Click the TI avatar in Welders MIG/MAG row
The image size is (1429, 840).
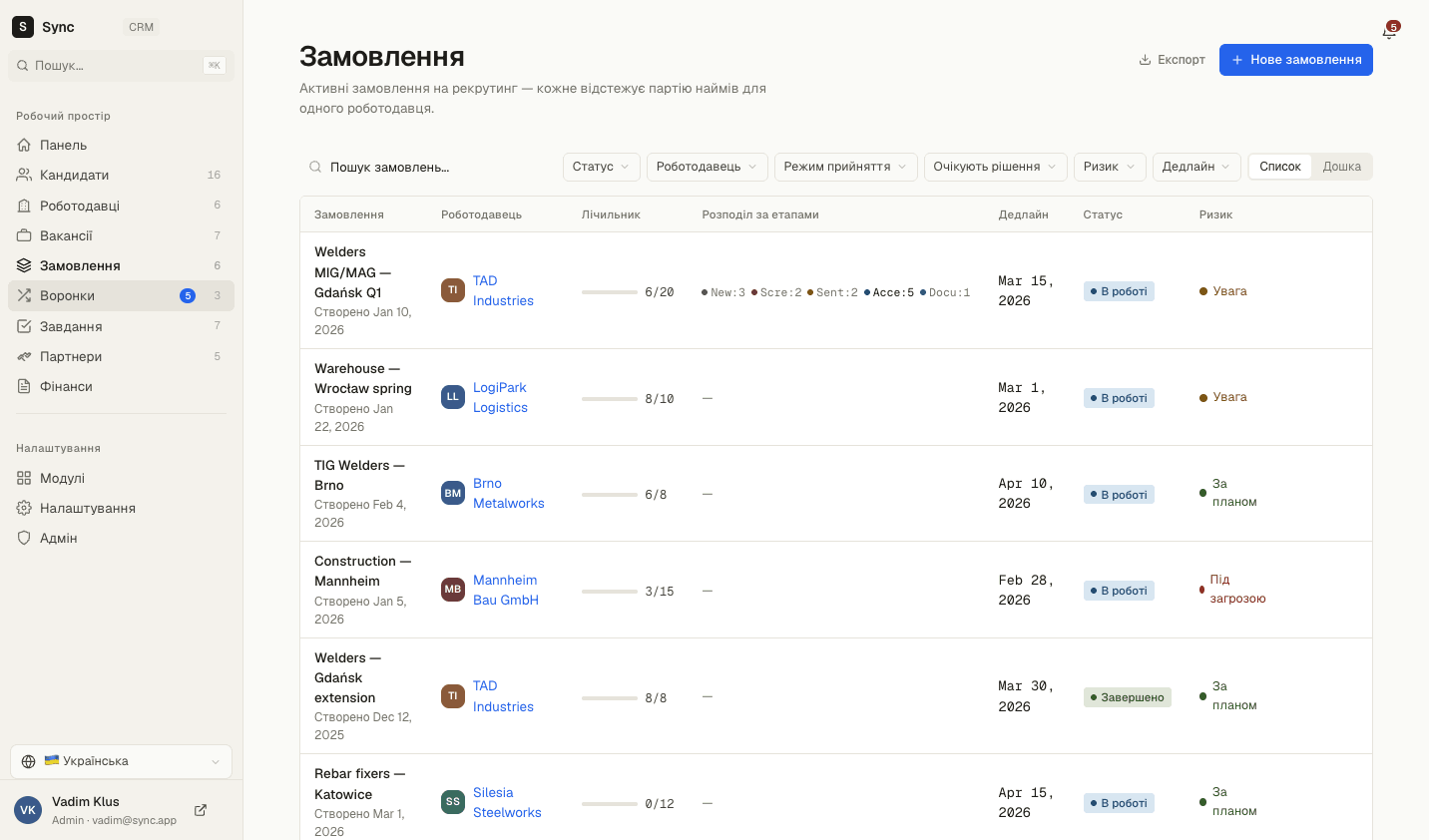(x=453, y=290)
